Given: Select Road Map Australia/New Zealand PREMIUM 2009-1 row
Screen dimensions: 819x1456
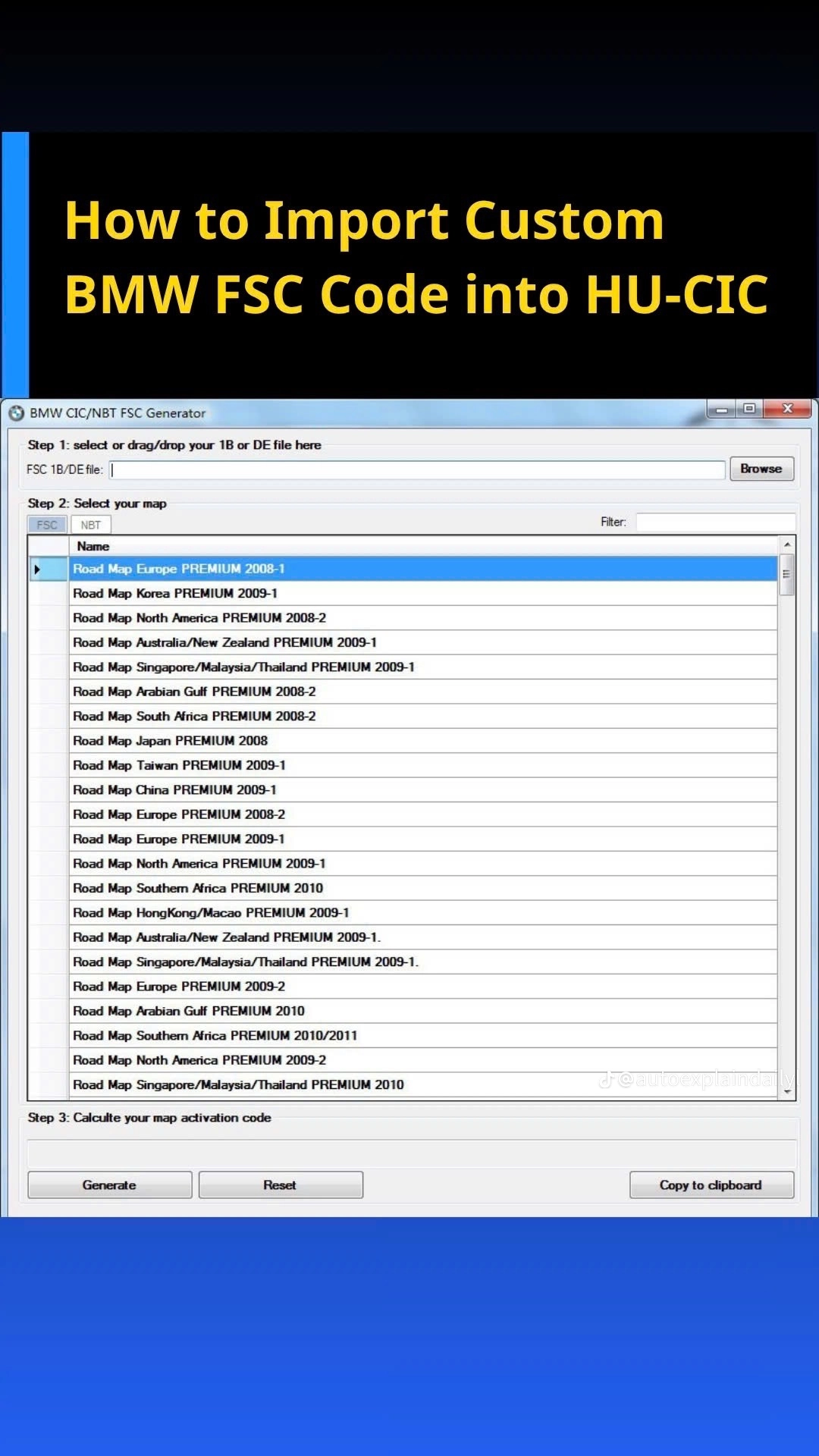Looking at the screenshot, I should click(423, 642).
